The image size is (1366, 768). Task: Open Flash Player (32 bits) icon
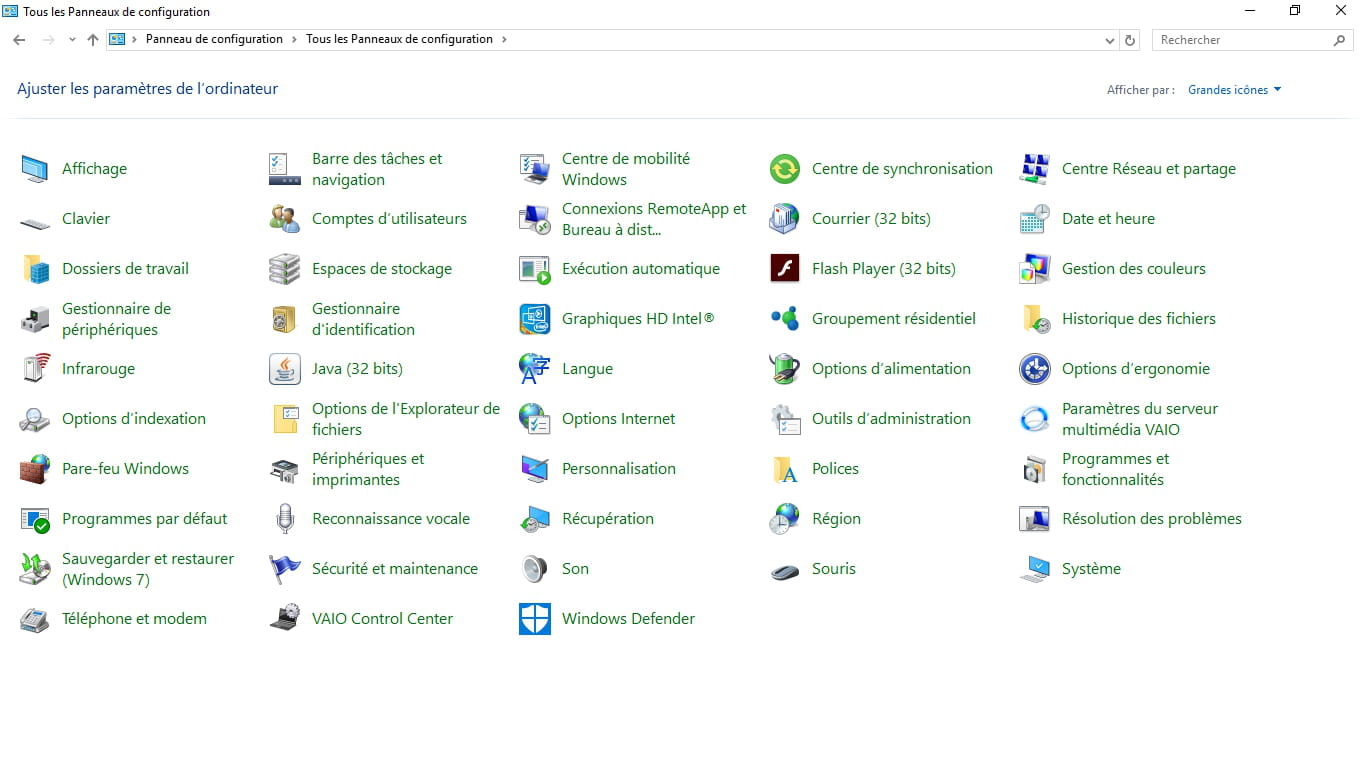click(785, 269)
